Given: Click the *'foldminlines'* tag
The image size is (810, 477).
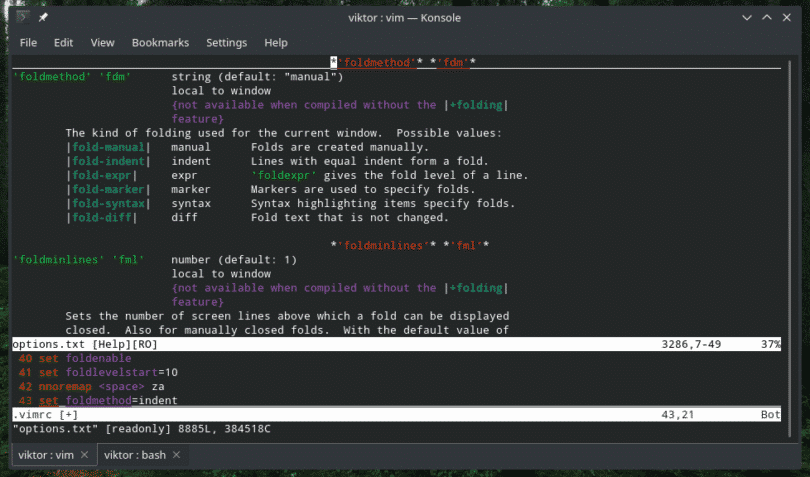Looking at the screenshot, I should [x=383, y=245].
